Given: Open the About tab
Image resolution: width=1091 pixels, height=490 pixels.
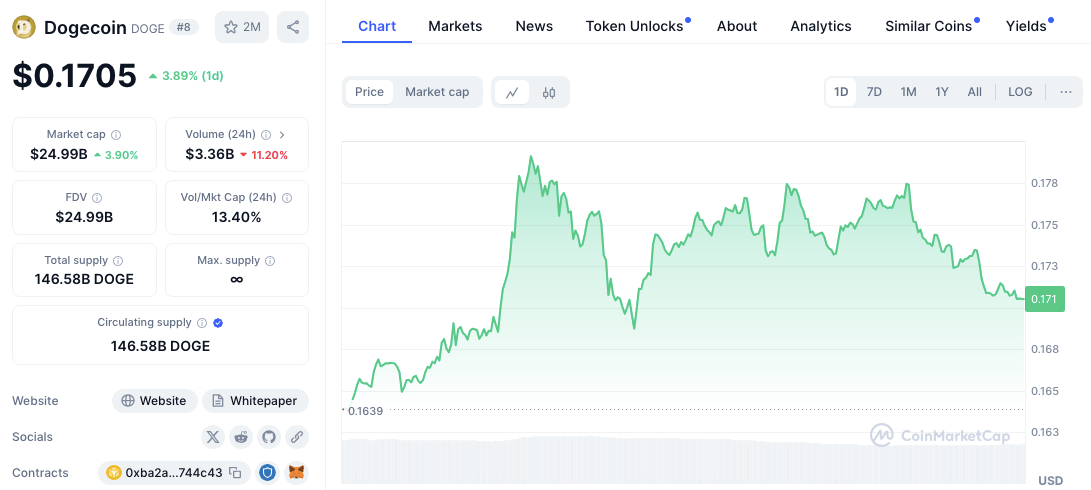Looking at the screenshot, I should (x=737, y=26).
